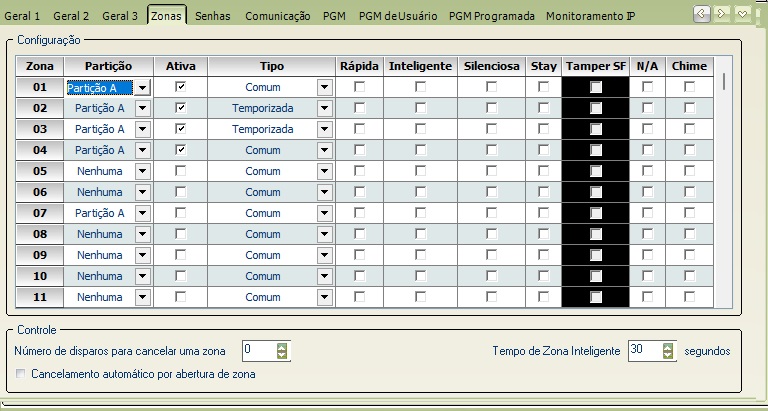The image size is (768, 411).
Task: Check Stay for zone 09
Action: [x=543, y=255]
